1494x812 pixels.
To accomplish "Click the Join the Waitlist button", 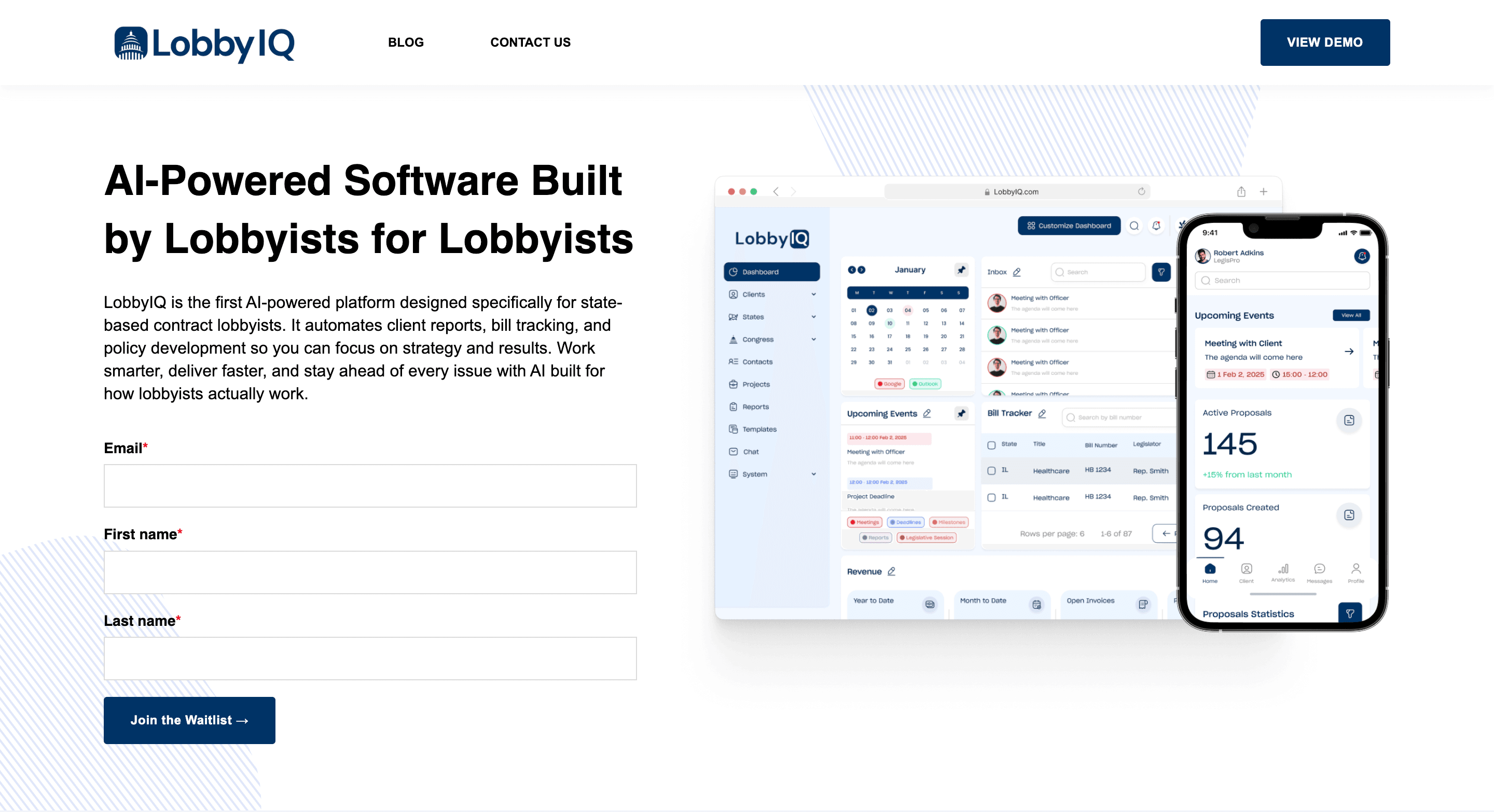I will 189,720.
